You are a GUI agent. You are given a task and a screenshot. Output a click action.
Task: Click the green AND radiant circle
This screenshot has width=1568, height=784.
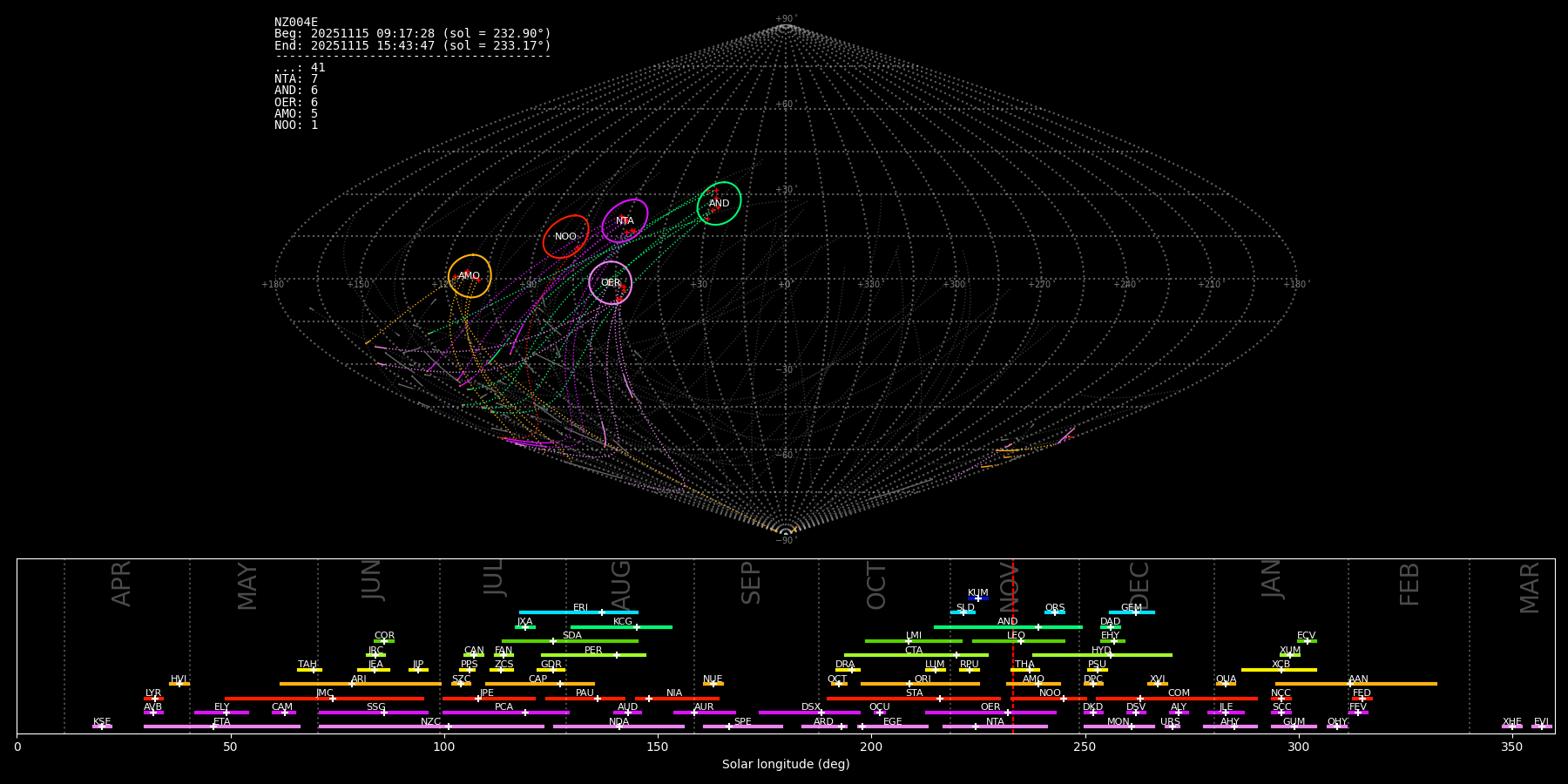tap(719, 204)
